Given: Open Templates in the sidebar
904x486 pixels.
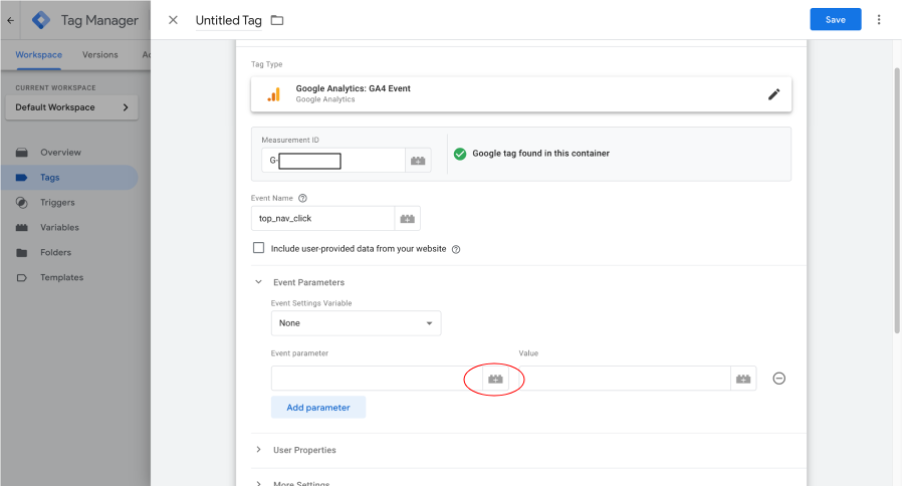Looking at the screenshot, I should click(62, 278).
